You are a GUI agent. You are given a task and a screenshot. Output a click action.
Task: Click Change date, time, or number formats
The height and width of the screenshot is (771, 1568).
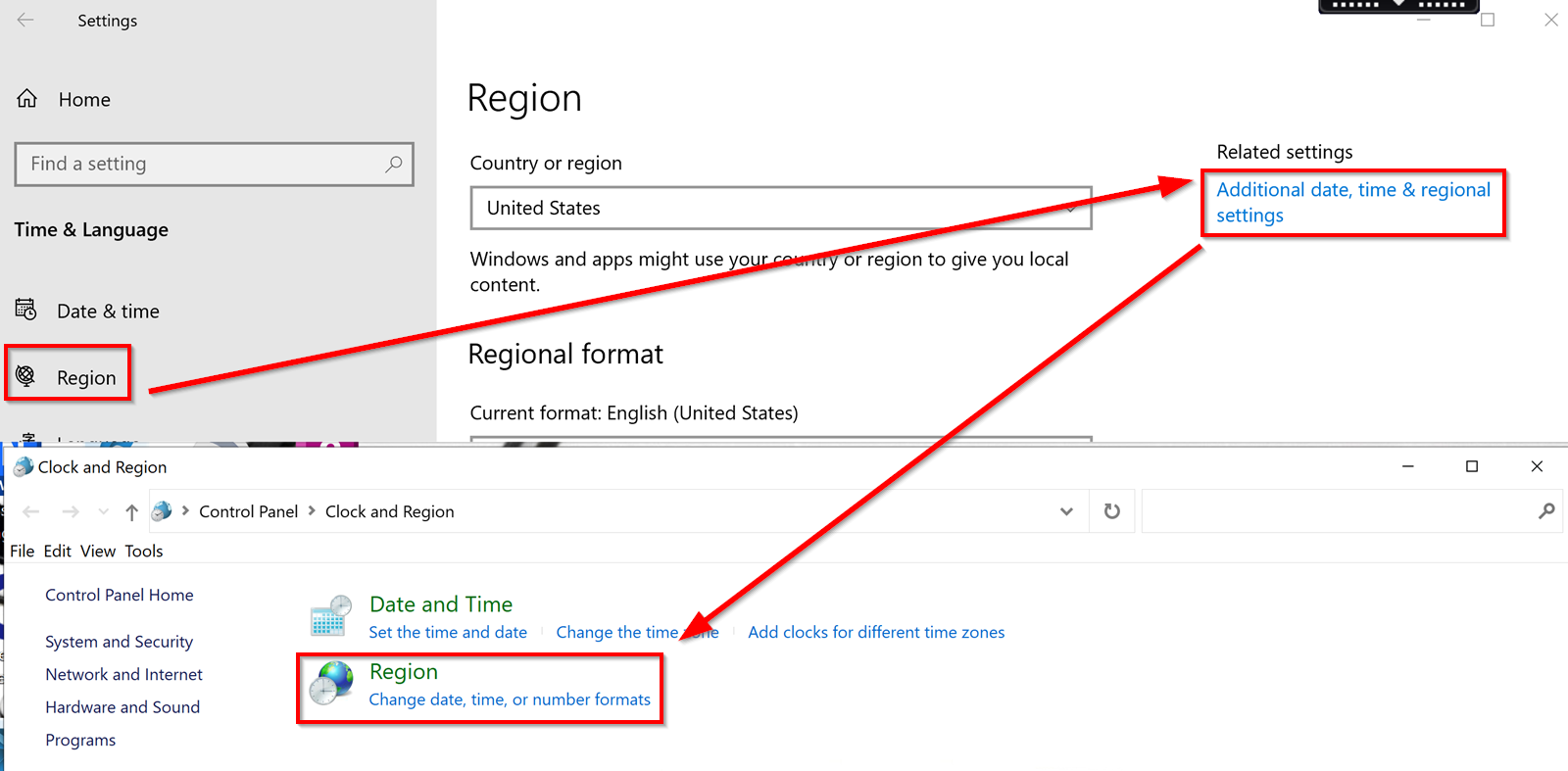pos(510,699)
